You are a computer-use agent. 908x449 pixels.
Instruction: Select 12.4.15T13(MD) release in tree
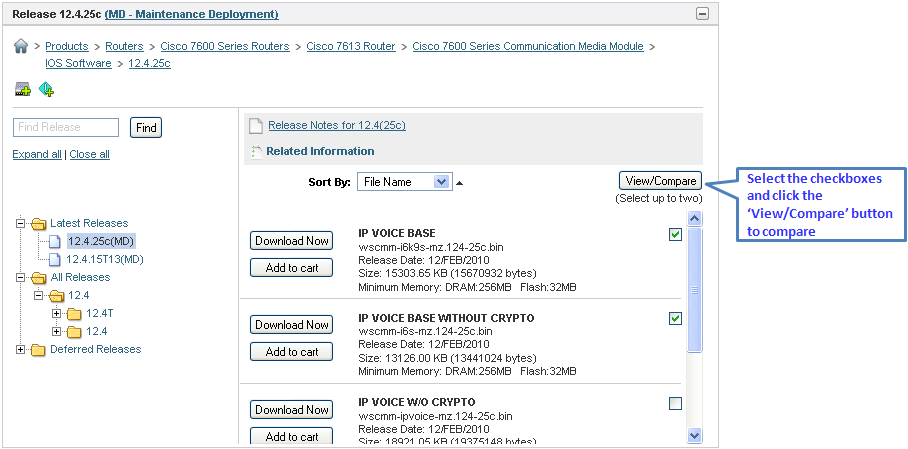(105, 259)
